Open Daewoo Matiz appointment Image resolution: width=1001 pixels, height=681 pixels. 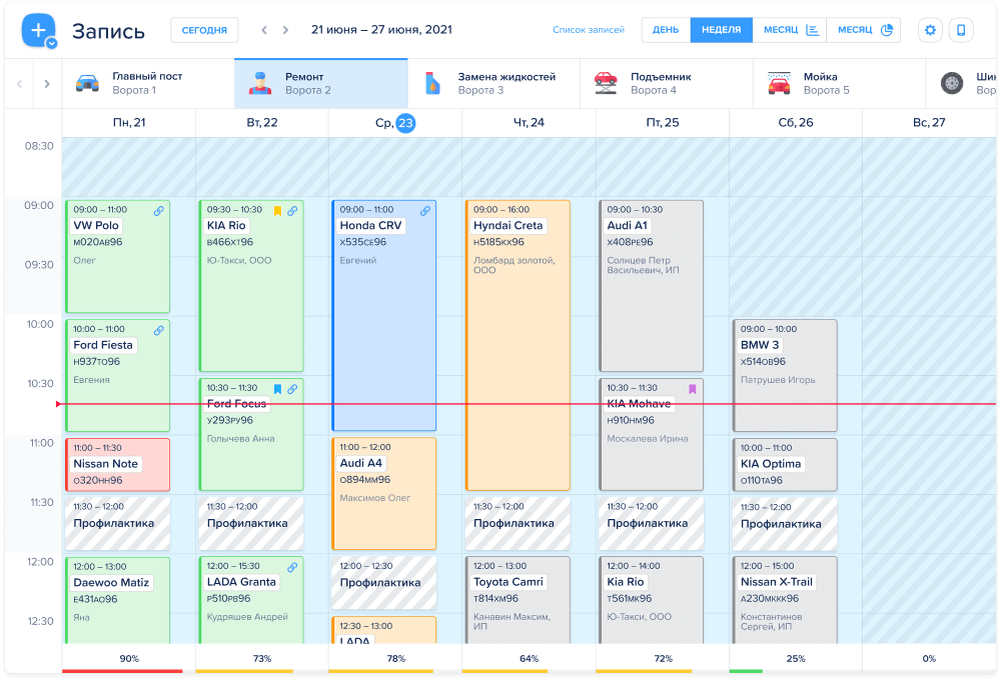click(117, 600)
